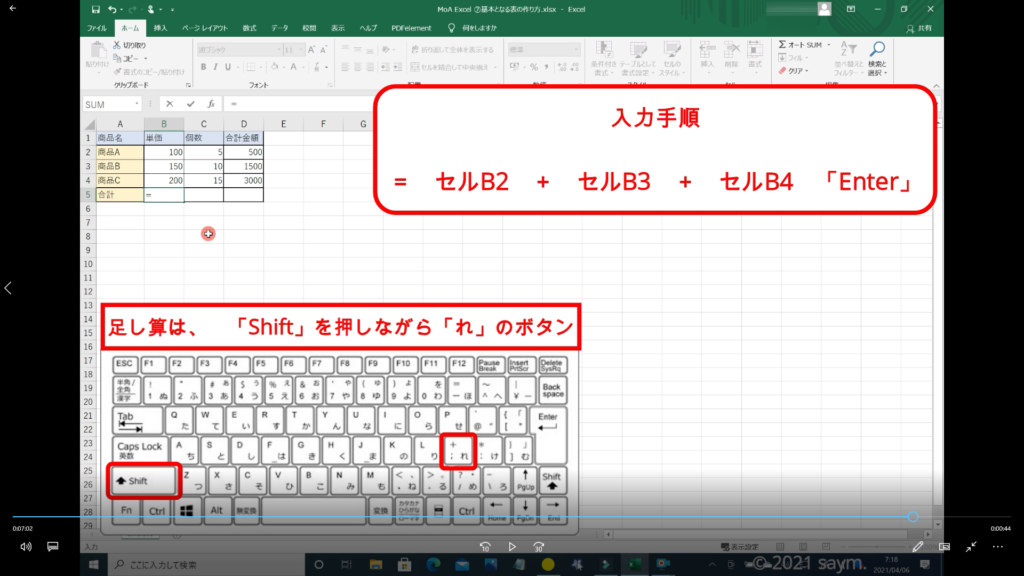The image size is (1024, 576).
Task: Open the AutoSum dropdown arrow
Action: pyautogui.click(x=827, y=45)
